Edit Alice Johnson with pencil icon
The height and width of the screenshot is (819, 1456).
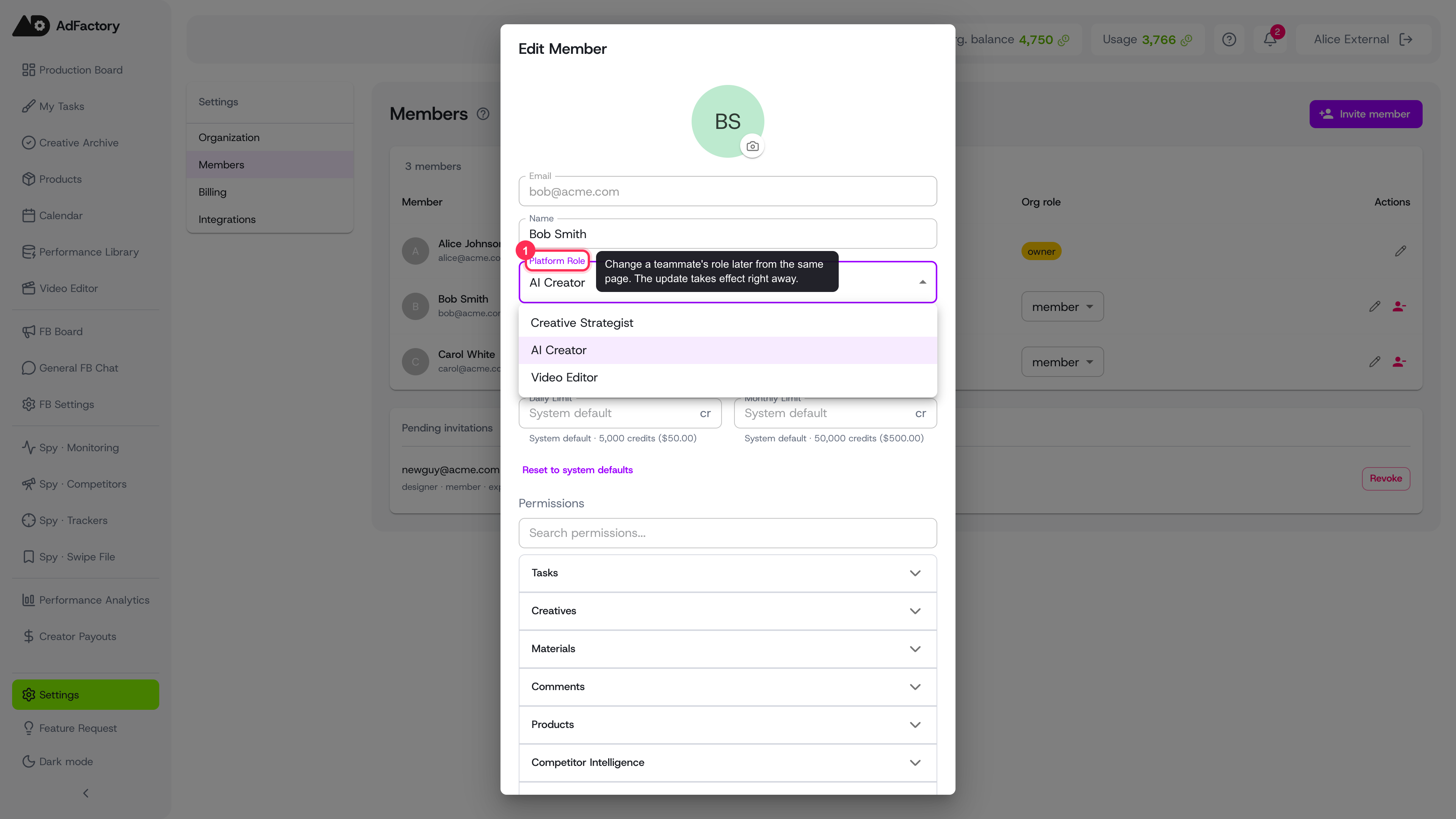click(x=1401, y=251)
